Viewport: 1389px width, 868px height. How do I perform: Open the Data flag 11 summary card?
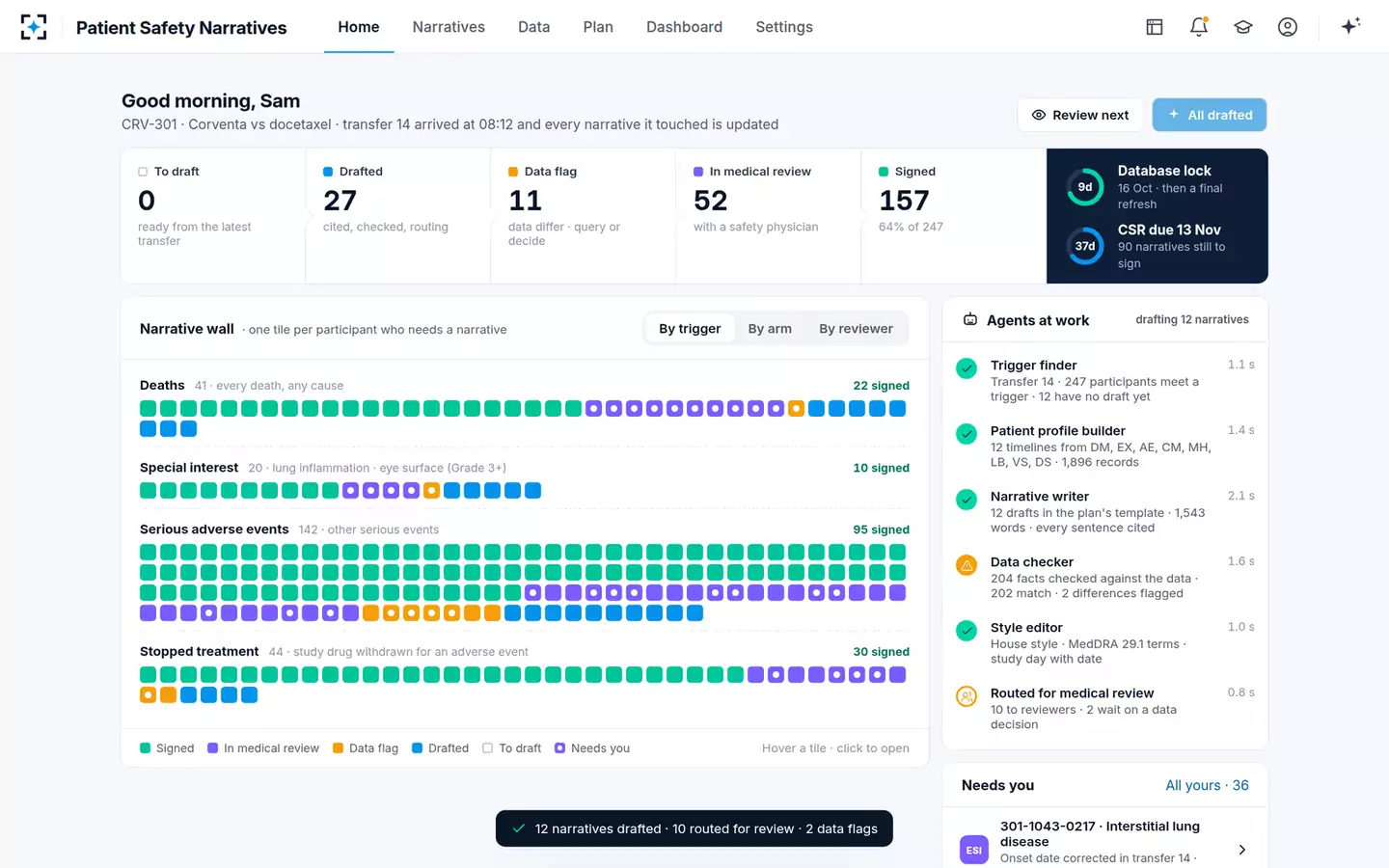click(x=583, y=216)
